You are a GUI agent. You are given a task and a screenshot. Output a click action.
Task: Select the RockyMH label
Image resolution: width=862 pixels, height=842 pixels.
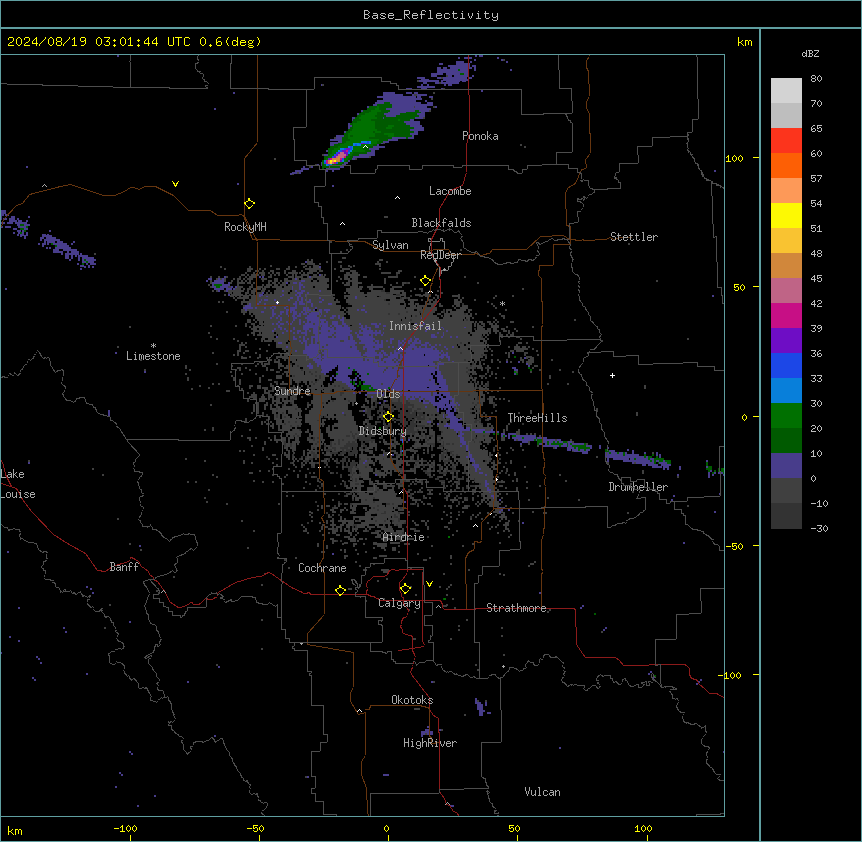[x=245, y=227]
